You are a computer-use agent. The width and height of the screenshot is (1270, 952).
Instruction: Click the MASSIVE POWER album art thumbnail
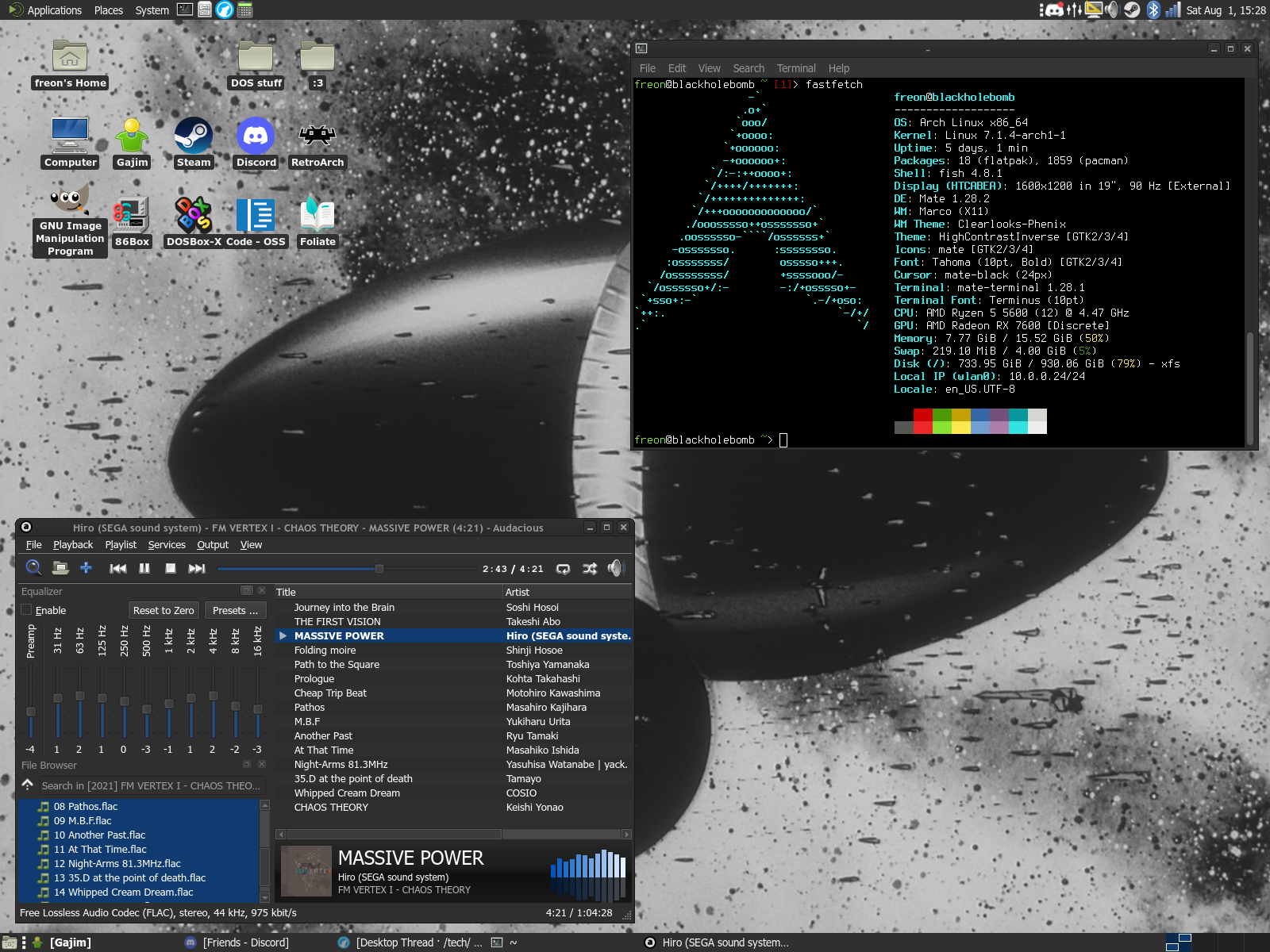(306, 871)
